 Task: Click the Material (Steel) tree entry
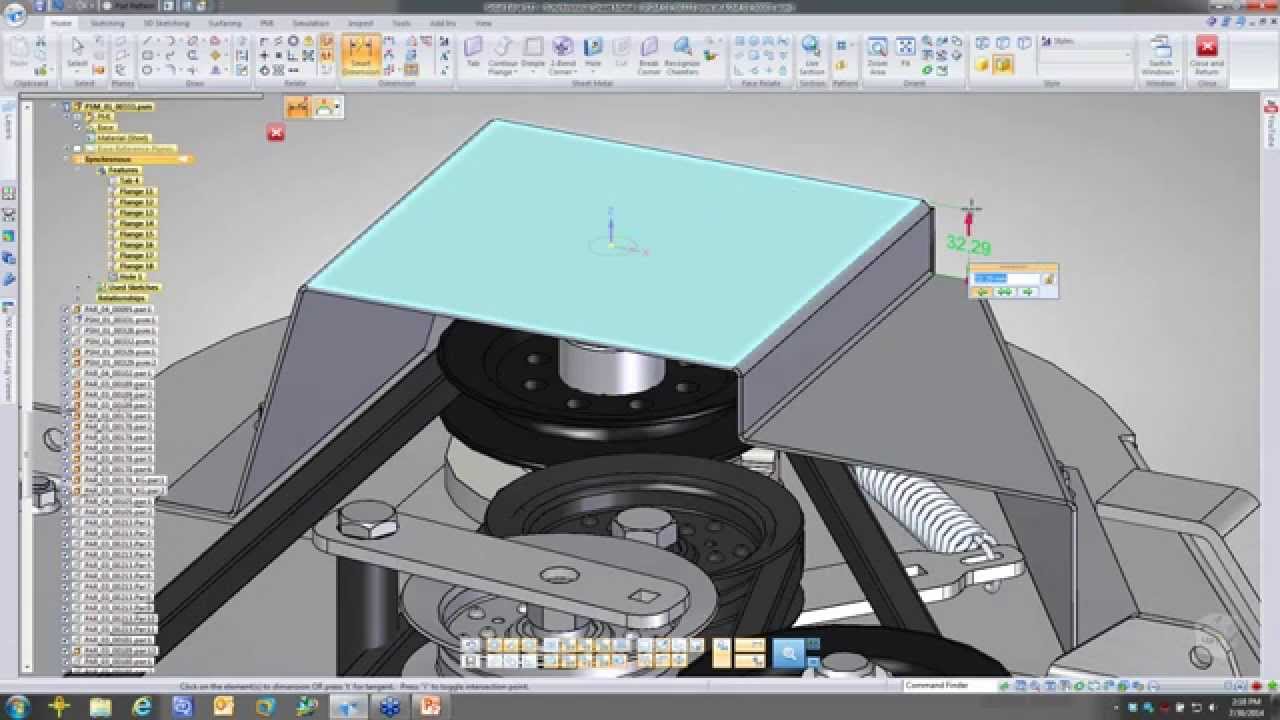point(124,138)
